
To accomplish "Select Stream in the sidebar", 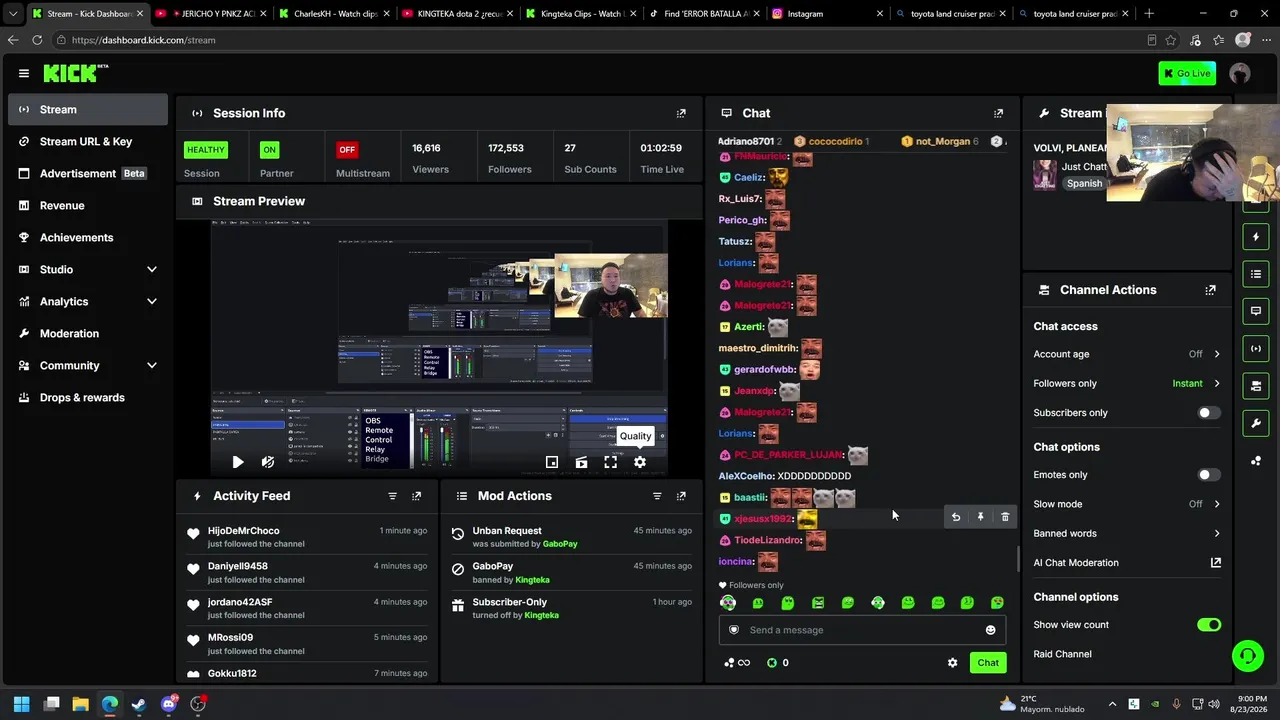I will tap(88, 110).
